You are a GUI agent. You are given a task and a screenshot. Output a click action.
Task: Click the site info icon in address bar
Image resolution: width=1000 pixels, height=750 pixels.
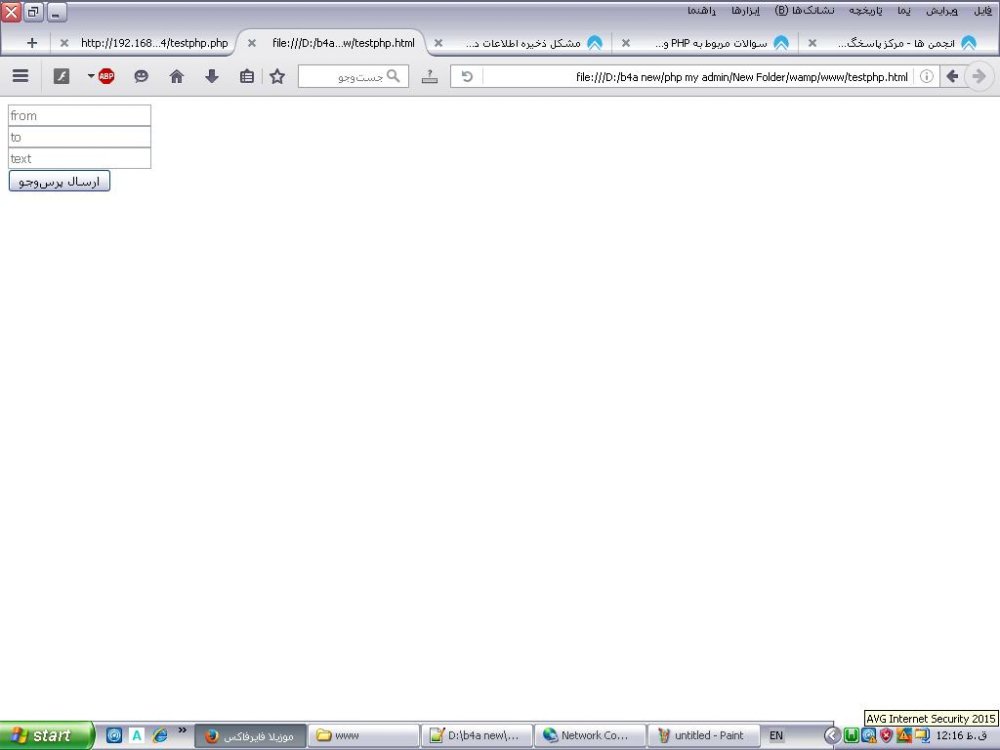926,76
